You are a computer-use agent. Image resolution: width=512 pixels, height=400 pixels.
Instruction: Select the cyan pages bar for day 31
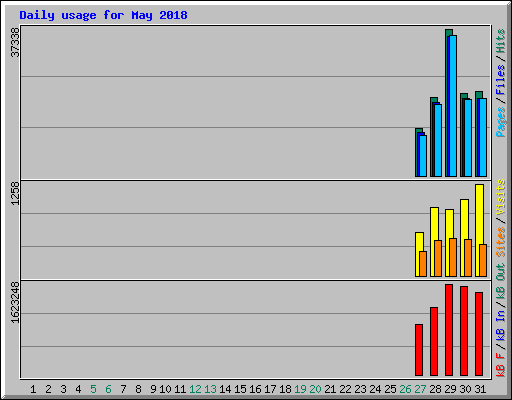pyautogui.click(x=483, y=137)
